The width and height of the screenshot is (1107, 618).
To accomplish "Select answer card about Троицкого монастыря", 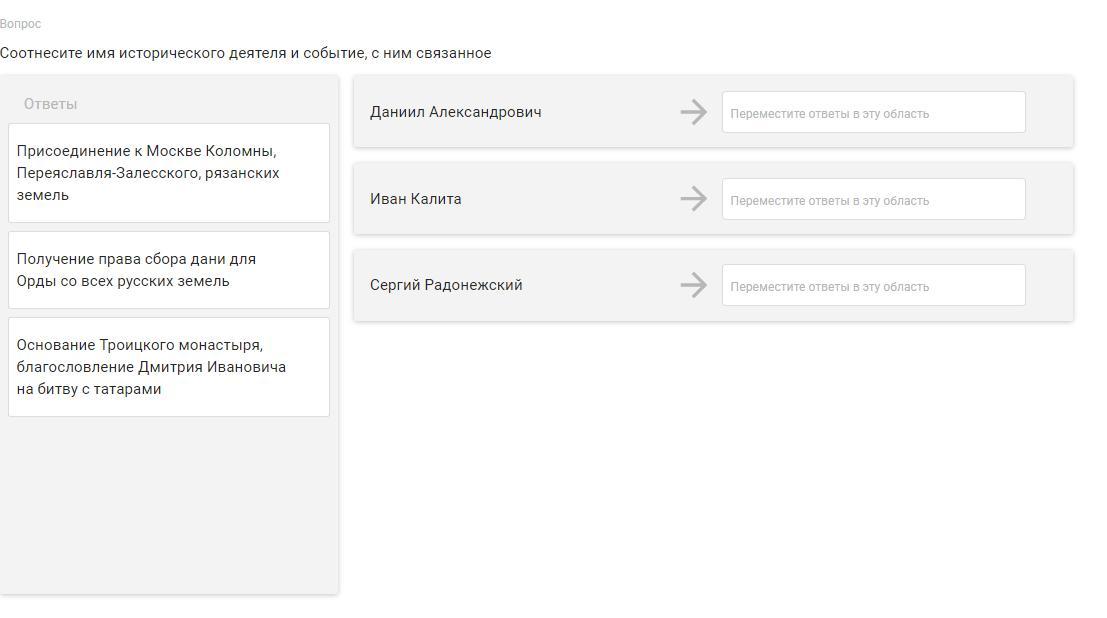I will tap(169, 367).
